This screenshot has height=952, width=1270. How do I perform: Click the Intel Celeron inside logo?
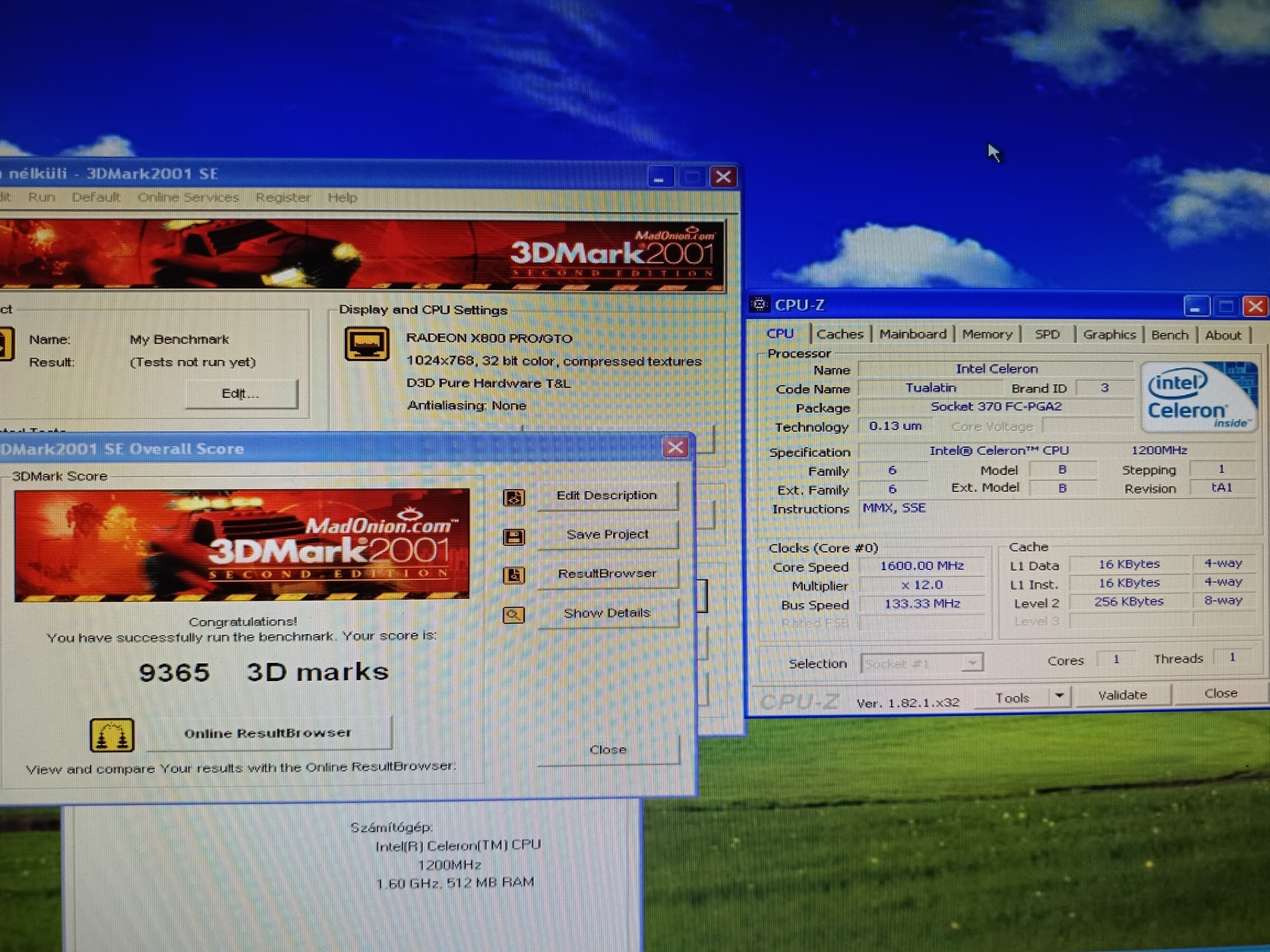click(x=1198, y=397)
